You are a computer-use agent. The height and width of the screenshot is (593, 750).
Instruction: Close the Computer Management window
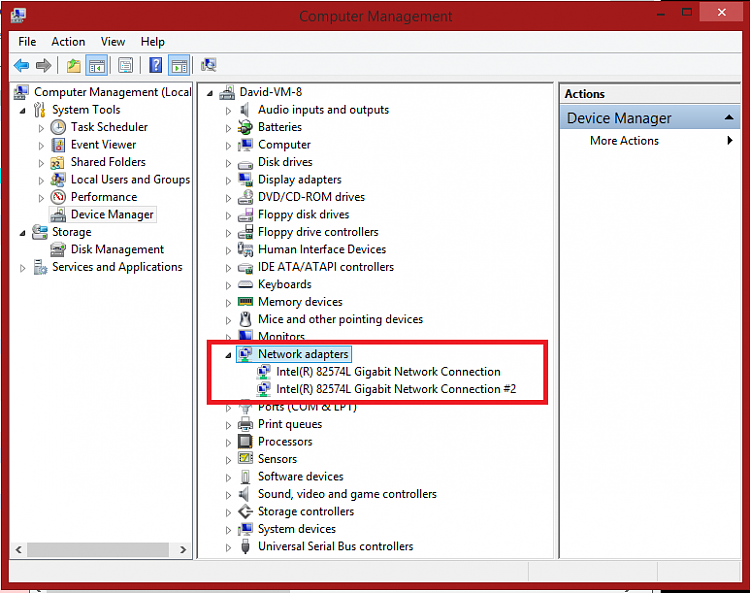pos(721,12)
